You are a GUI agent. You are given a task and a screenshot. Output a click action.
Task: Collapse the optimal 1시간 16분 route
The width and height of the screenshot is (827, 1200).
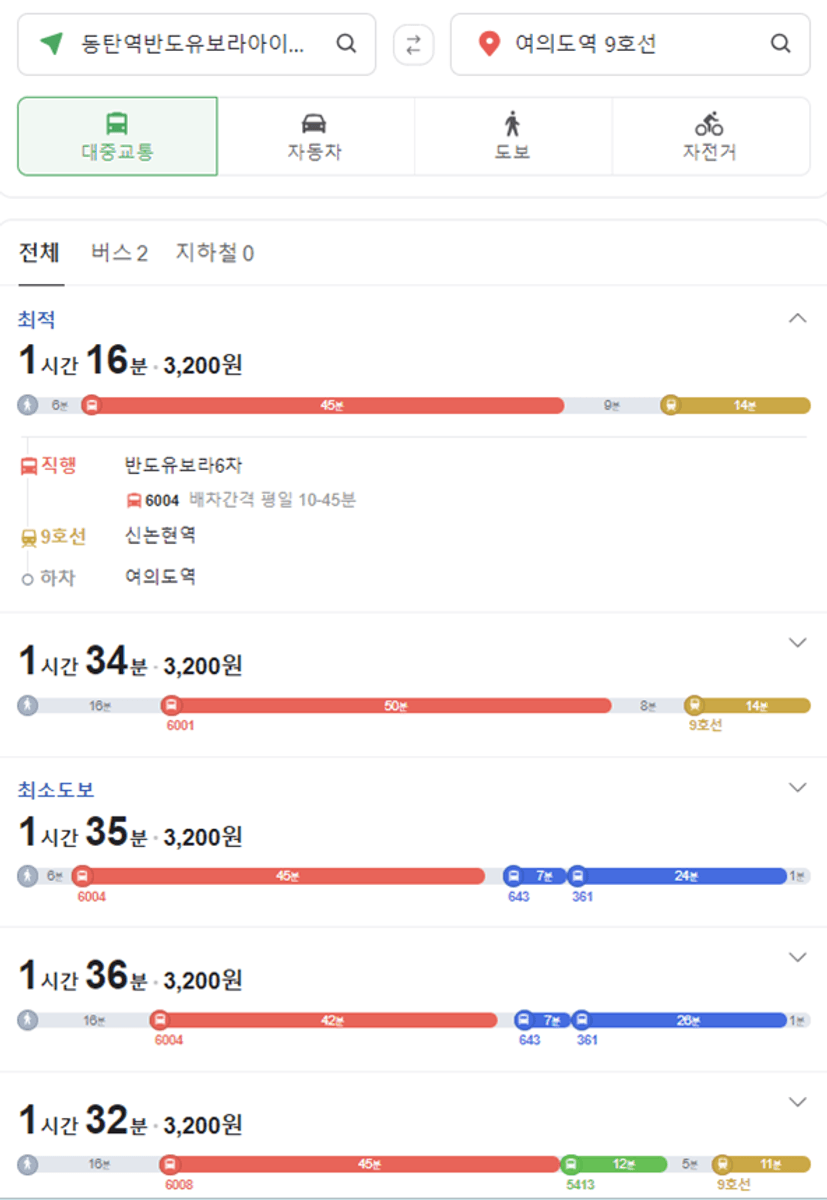(x=797, y=318)
